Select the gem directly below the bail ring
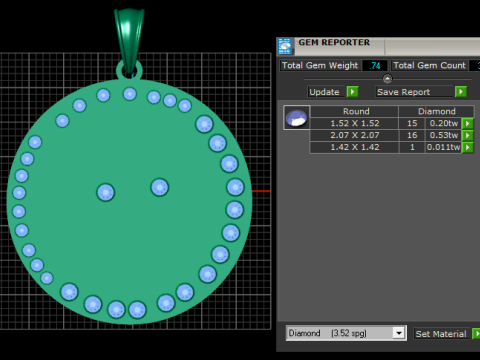 [x=130, y=94]
